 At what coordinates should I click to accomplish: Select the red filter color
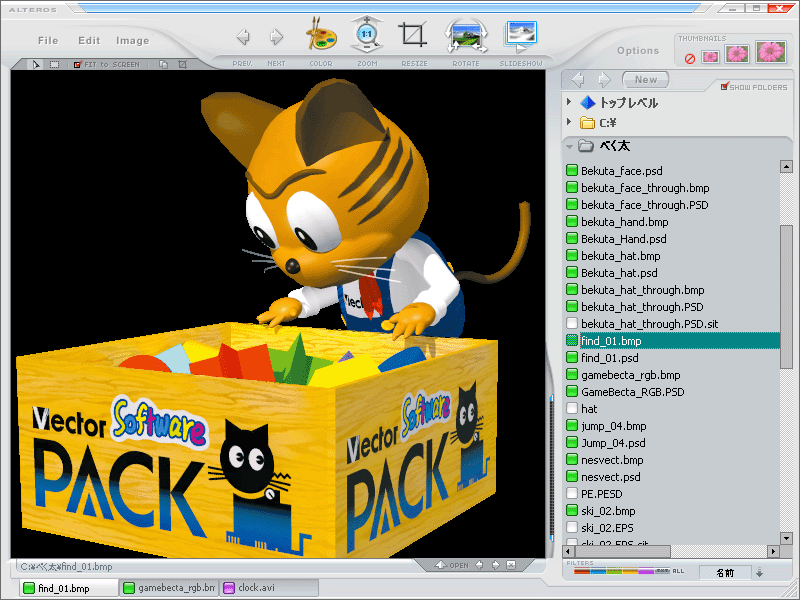pos(582,571)
